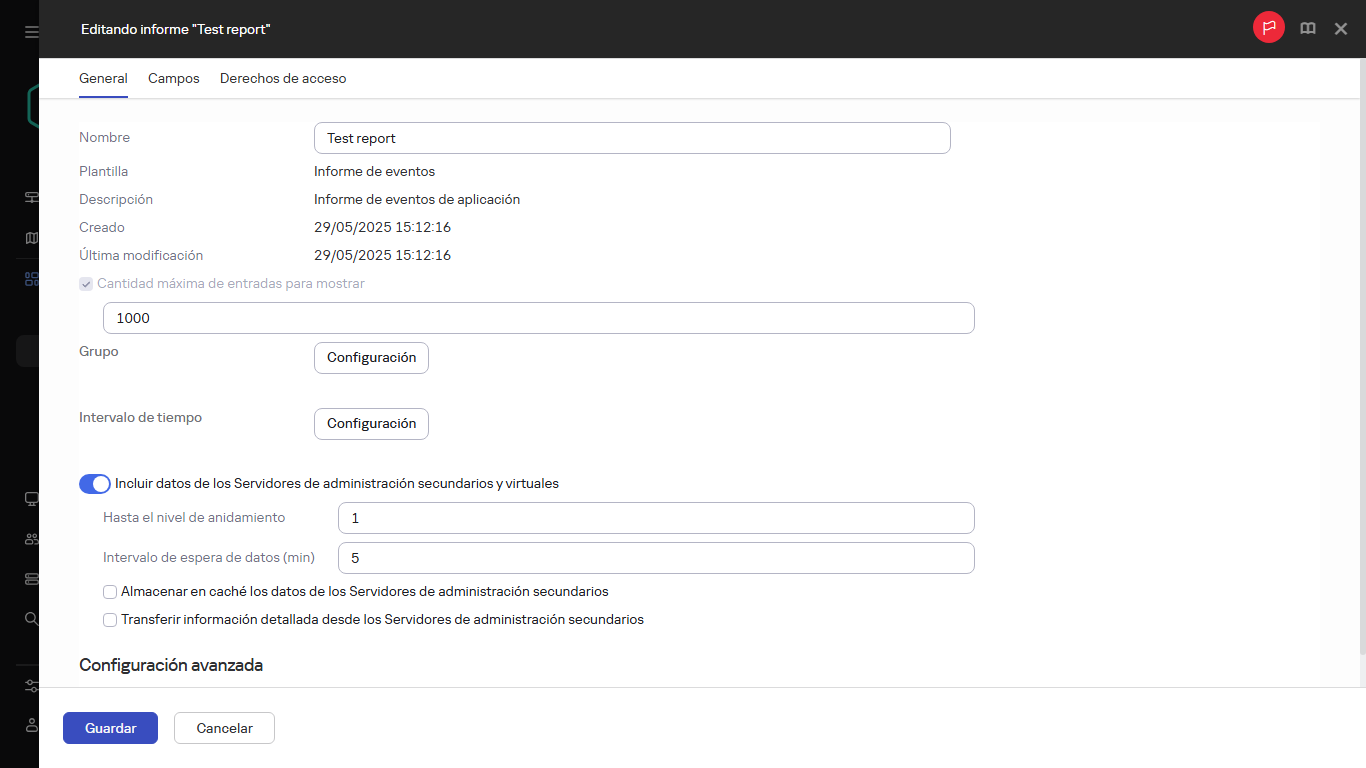Screen dimensions: 1366x768
Task: Click the red flag notifications icon
Action: coord(1268,29)
